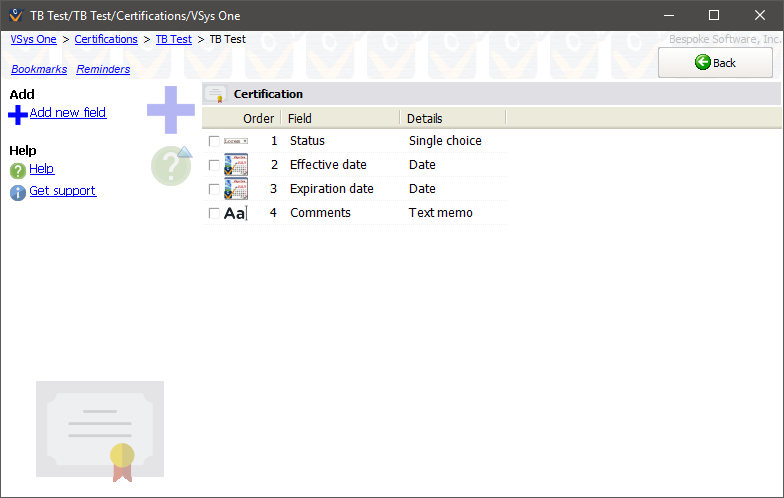
Task: Click the green Help question mark icon
Action: (x=17, y=170)
